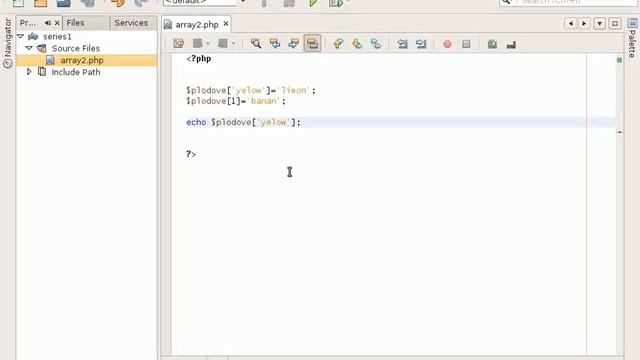
Task: Show opened documents list dropdown
Action: coord(600,23)
